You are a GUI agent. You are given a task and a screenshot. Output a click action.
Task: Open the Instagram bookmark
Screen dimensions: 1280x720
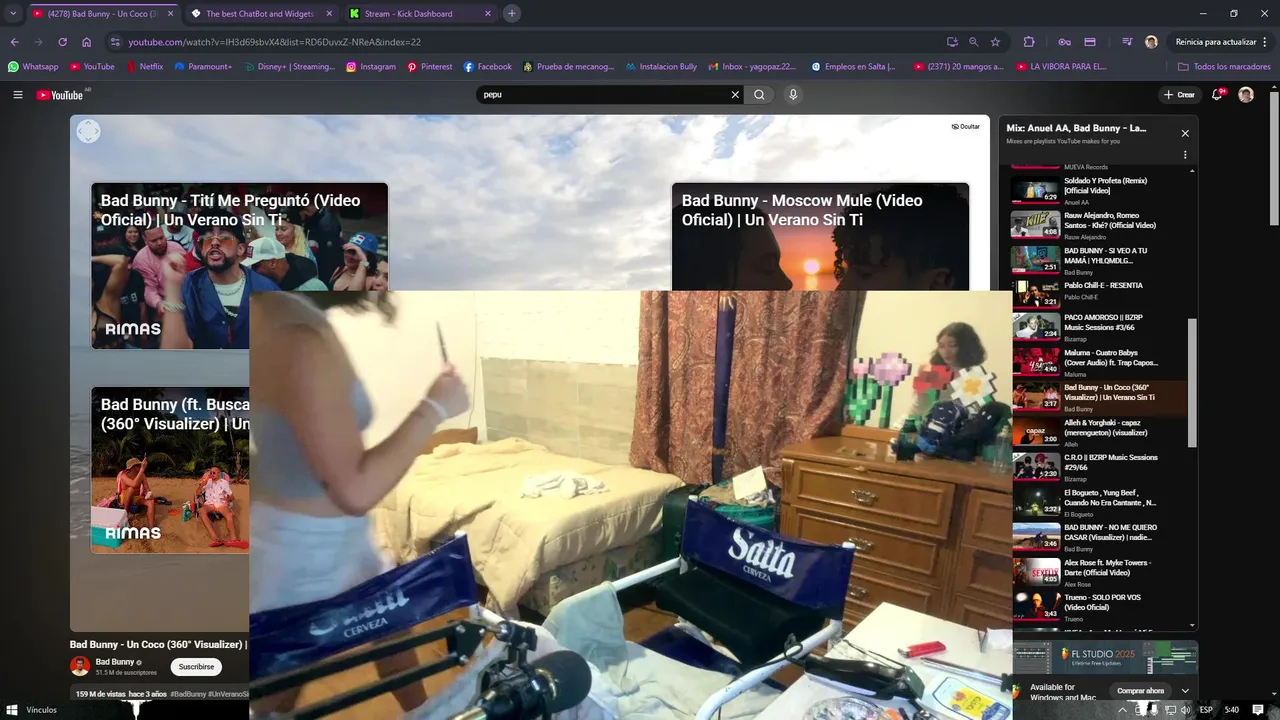[371, 67]
